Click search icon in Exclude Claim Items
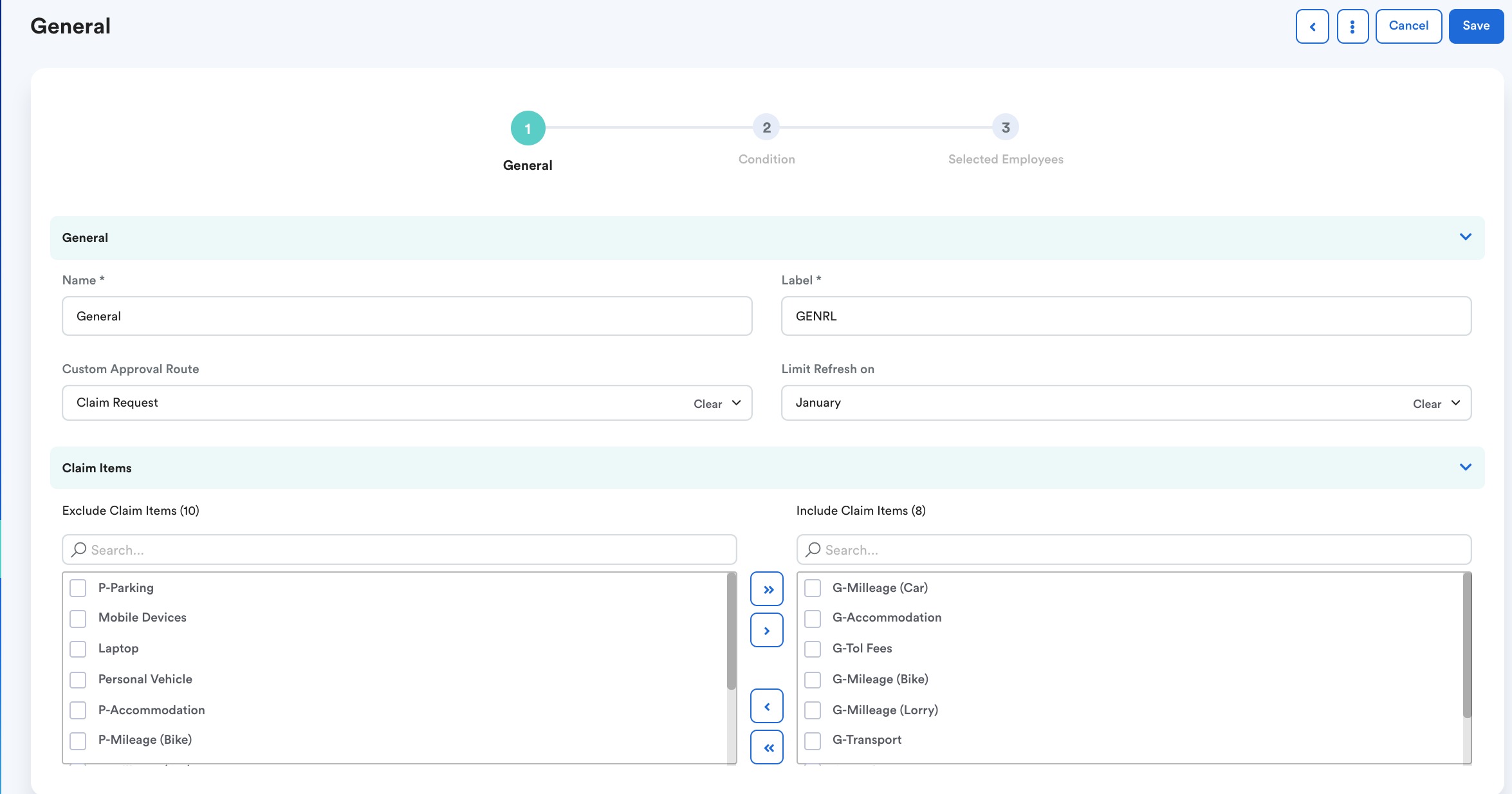The height and width of the screenshot is (794, 1512). click(x=78, y=549)
